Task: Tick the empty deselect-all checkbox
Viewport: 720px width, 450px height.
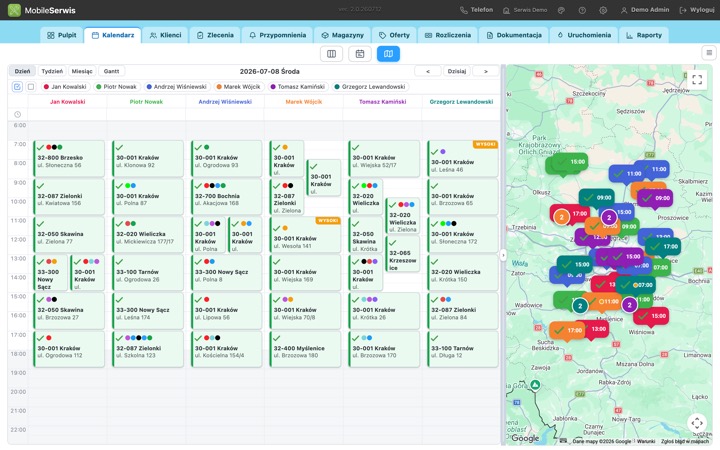Action: coord(31,86)
